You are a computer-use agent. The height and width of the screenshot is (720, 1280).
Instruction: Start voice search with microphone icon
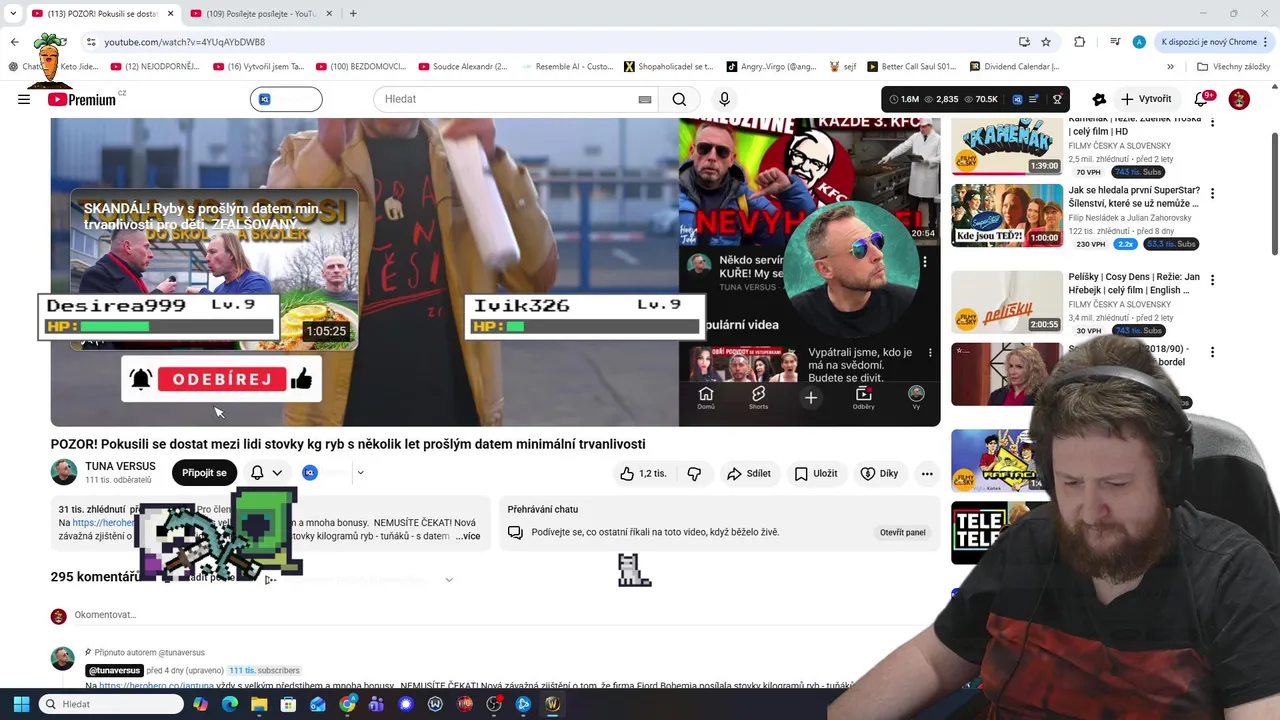pos(725,99)
